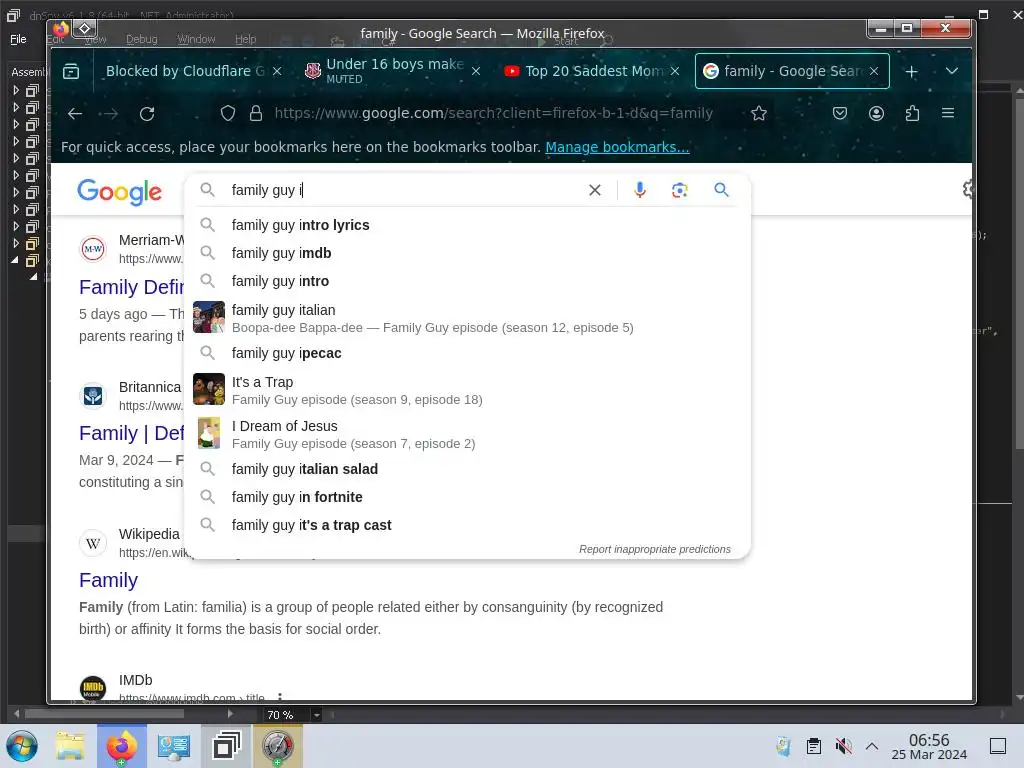Start voice search with microphone icon
Screen dimensions: 1024x768
pyautogui.click(x=640, y=190)
